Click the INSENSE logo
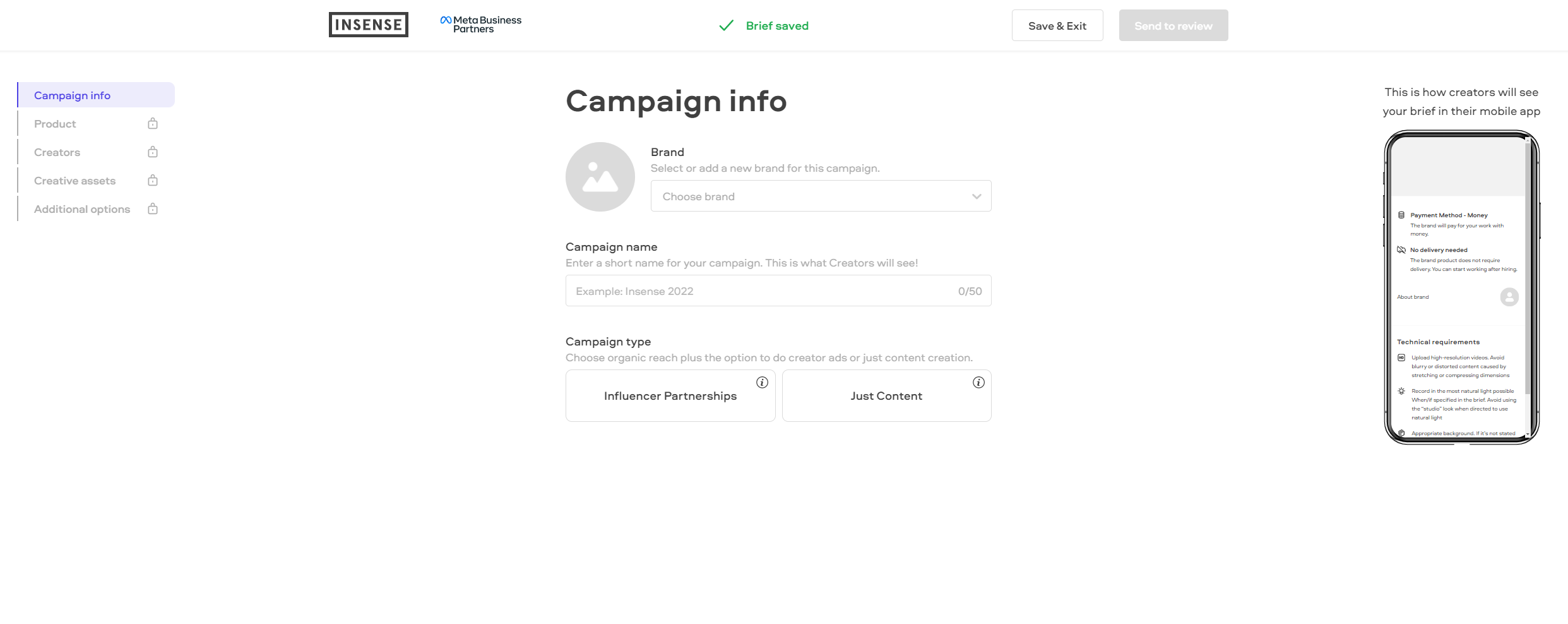Screen dimensions: 1568x624 click(368, 25)
